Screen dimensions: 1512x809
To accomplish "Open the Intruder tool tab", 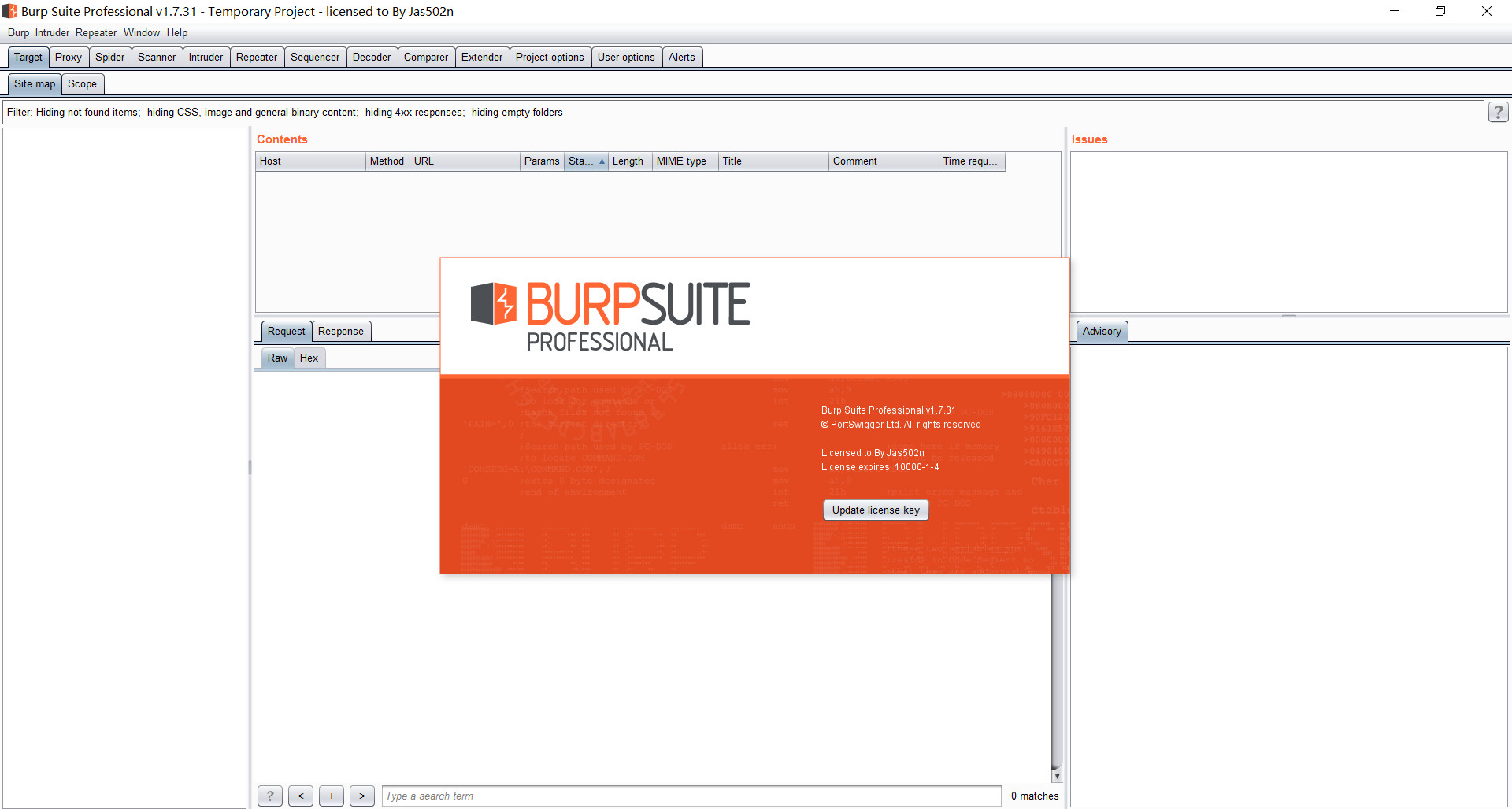I will 206,58.
